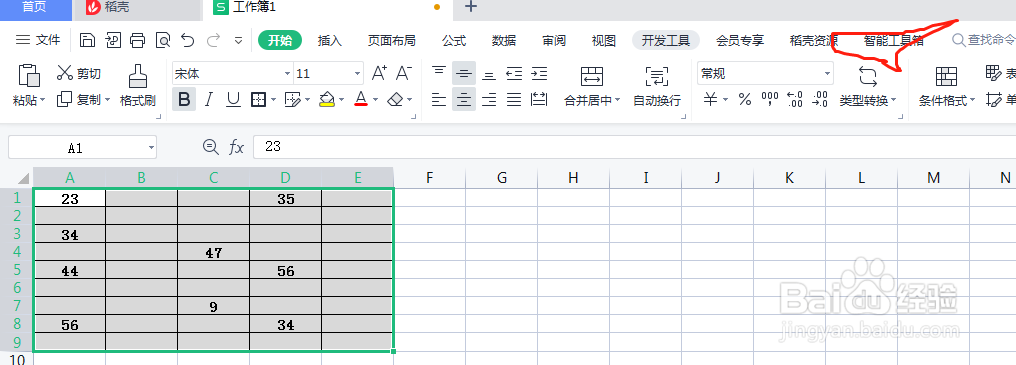Toggle Underline formatting button
This screenshot has height=365, width=1016.
233,100
